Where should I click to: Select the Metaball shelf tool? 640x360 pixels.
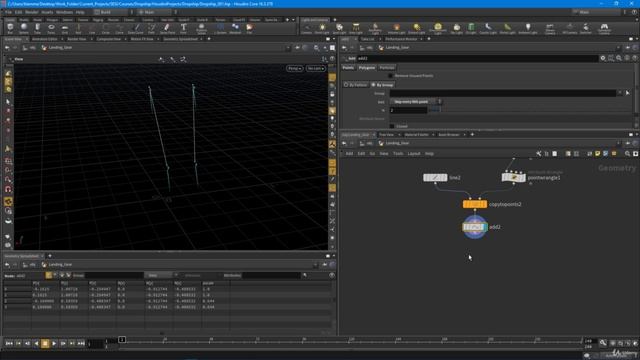coord(235,28)
